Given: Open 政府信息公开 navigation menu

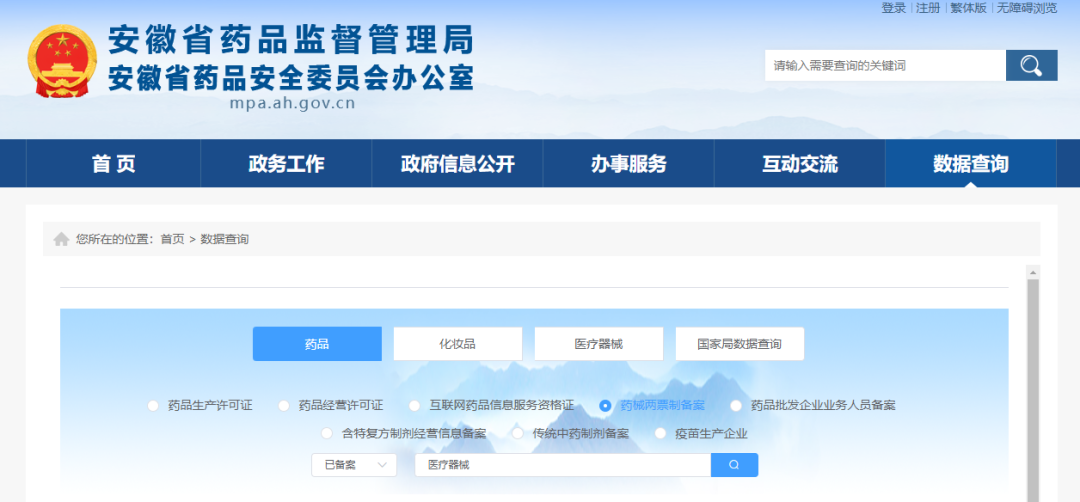Looking at the screenshot, I should pos(457,164).
